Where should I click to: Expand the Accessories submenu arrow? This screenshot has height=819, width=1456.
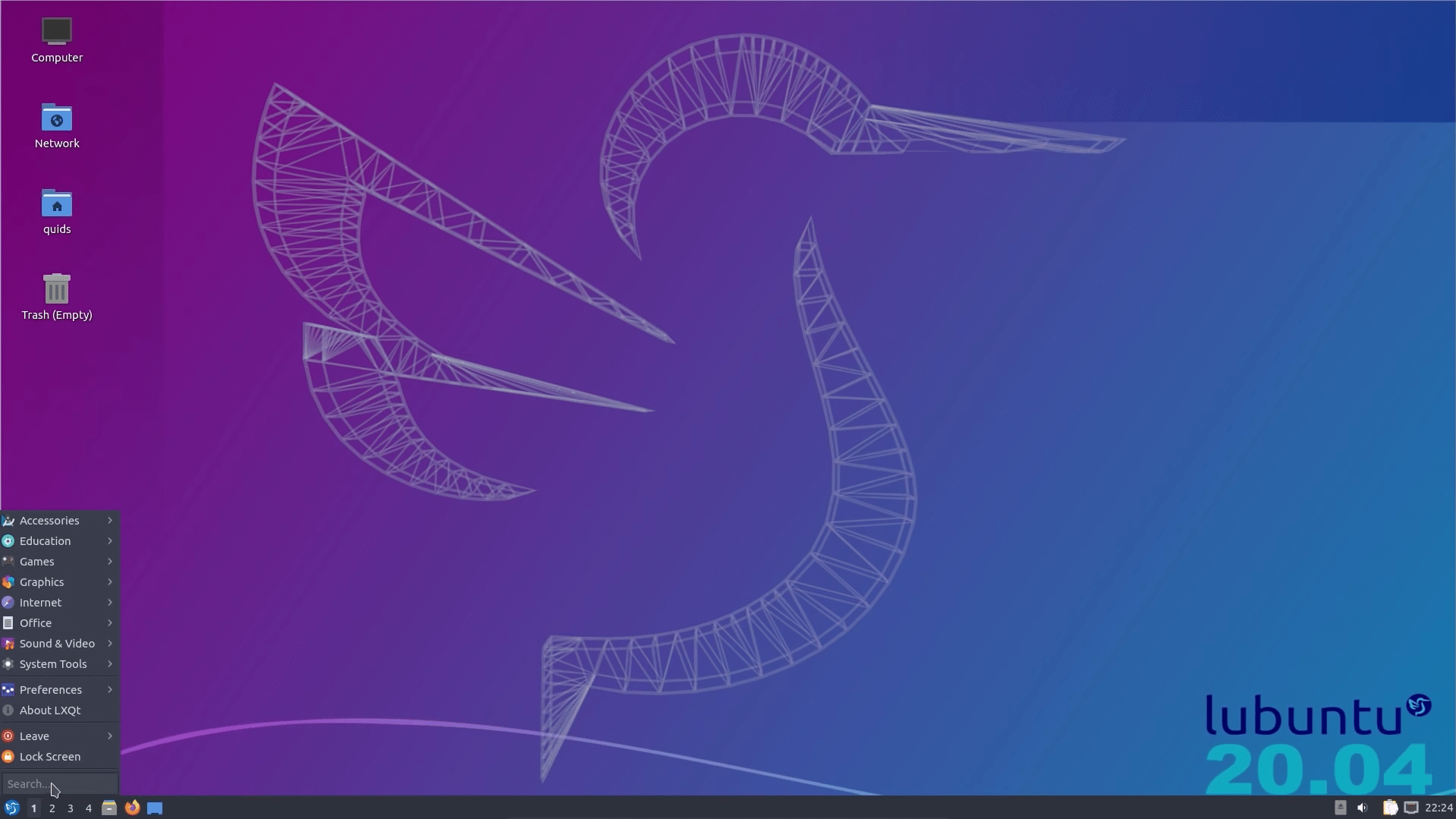(x=110, y=520)
